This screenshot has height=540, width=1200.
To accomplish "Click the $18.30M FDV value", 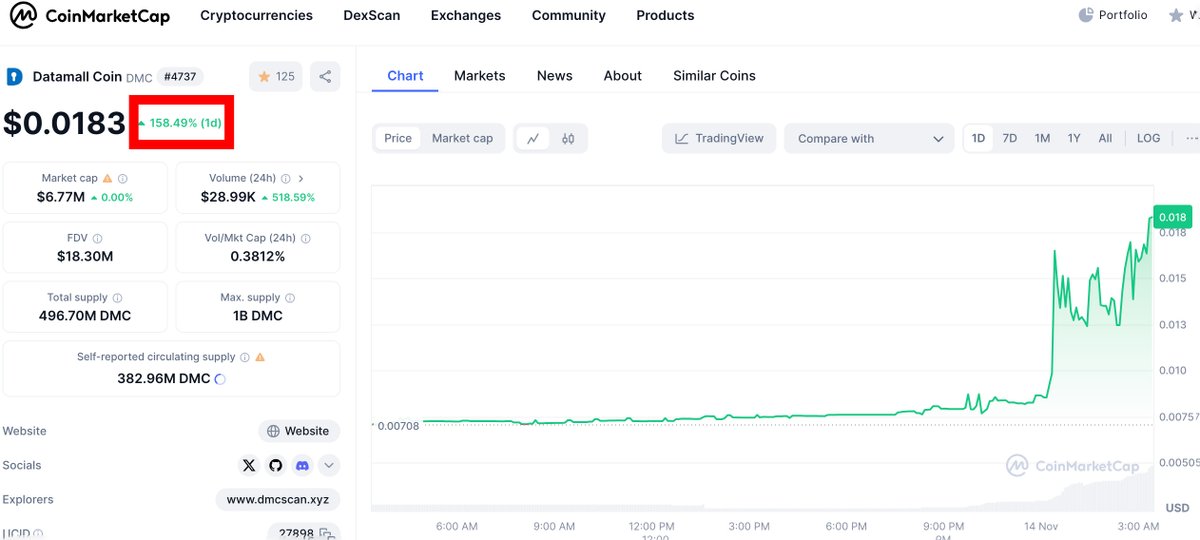I will (85, 257).
